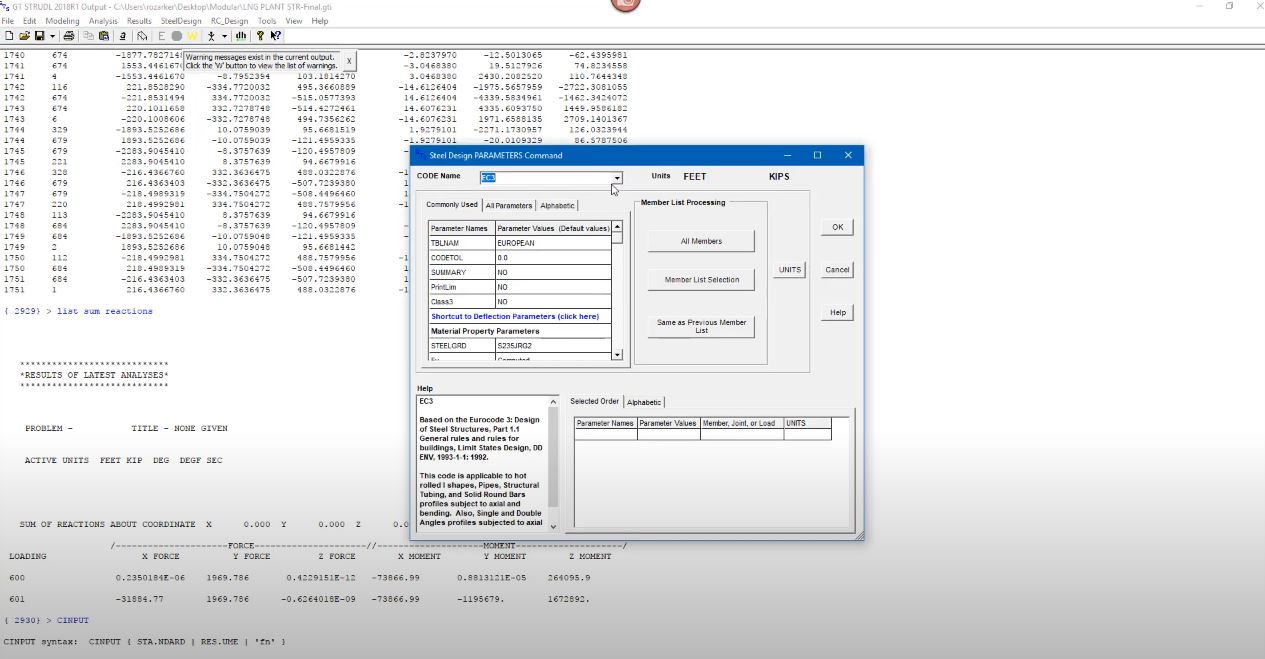Open the Help menu in menu bar
1265x659 pixels.
coord(320,20)
